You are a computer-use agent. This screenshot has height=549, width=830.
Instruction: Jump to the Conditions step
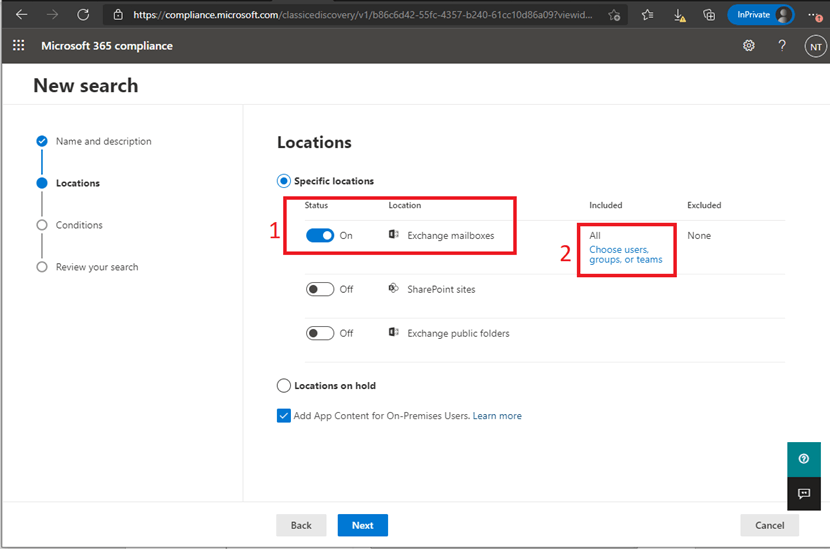point(79,225)
